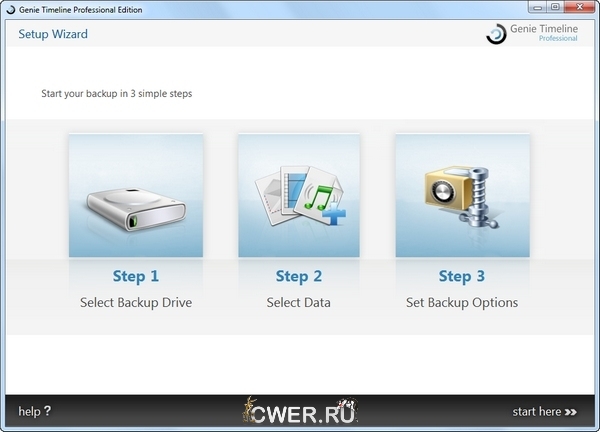This screenshot has height=432, width=600.
Task: Select the Step 2 heading
Action: [x=299, y=276]
